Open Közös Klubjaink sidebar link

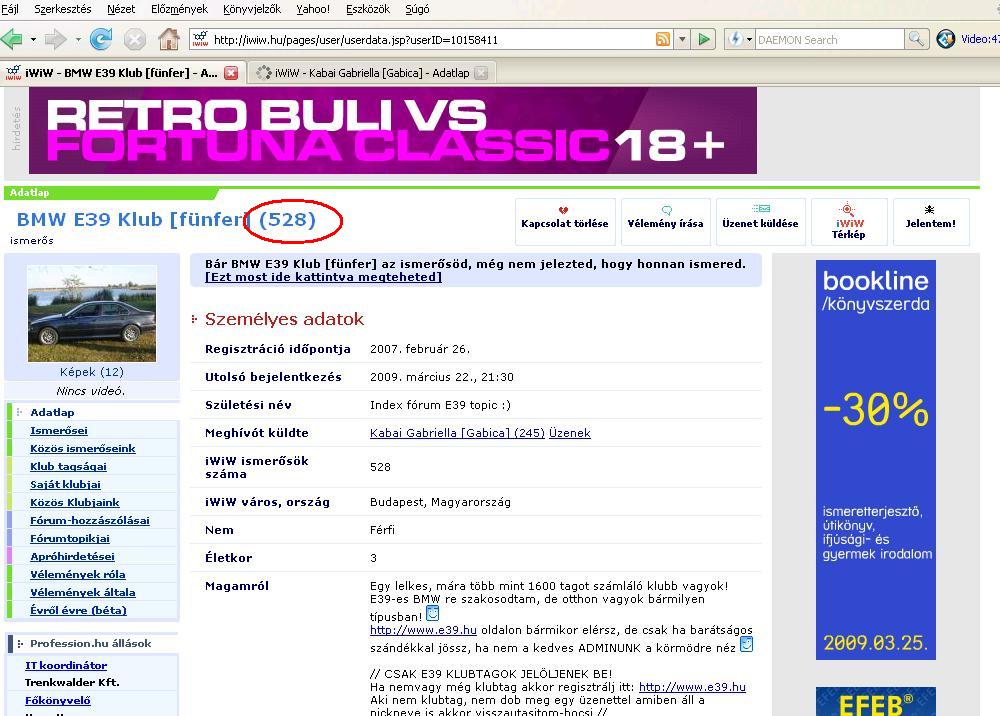(x=75, y=502)
